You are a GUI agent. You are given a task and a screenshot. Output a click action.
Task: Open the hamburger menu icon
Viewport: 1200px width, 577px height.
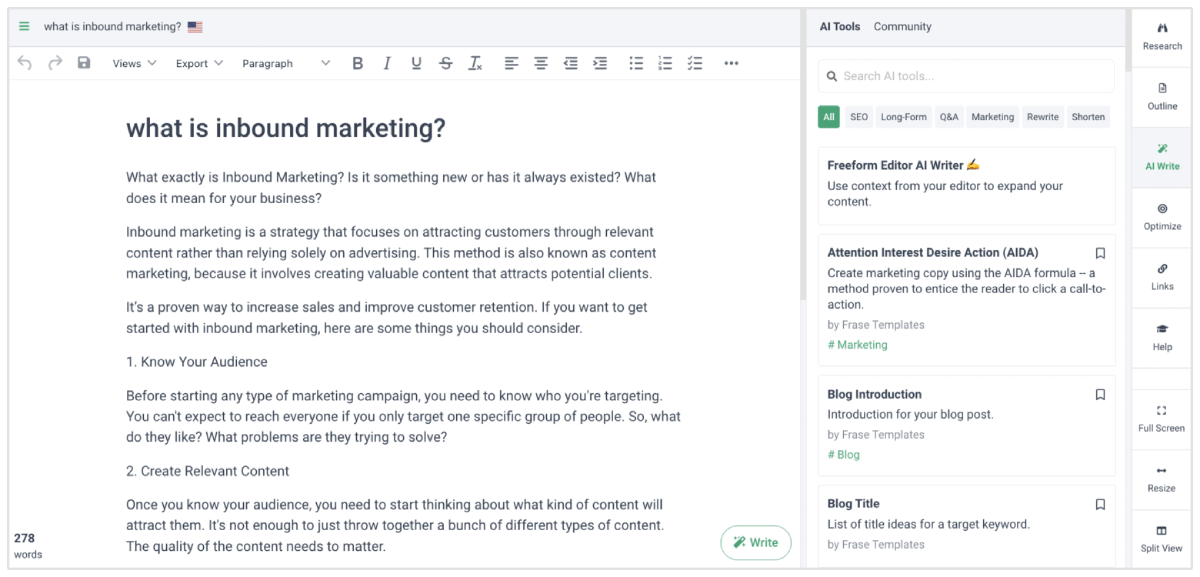coord(24,27)
